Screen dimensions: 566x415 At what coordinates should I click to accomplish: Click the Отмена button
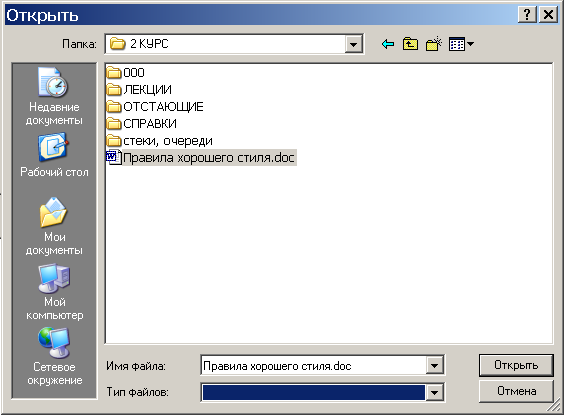click(516, 391)
